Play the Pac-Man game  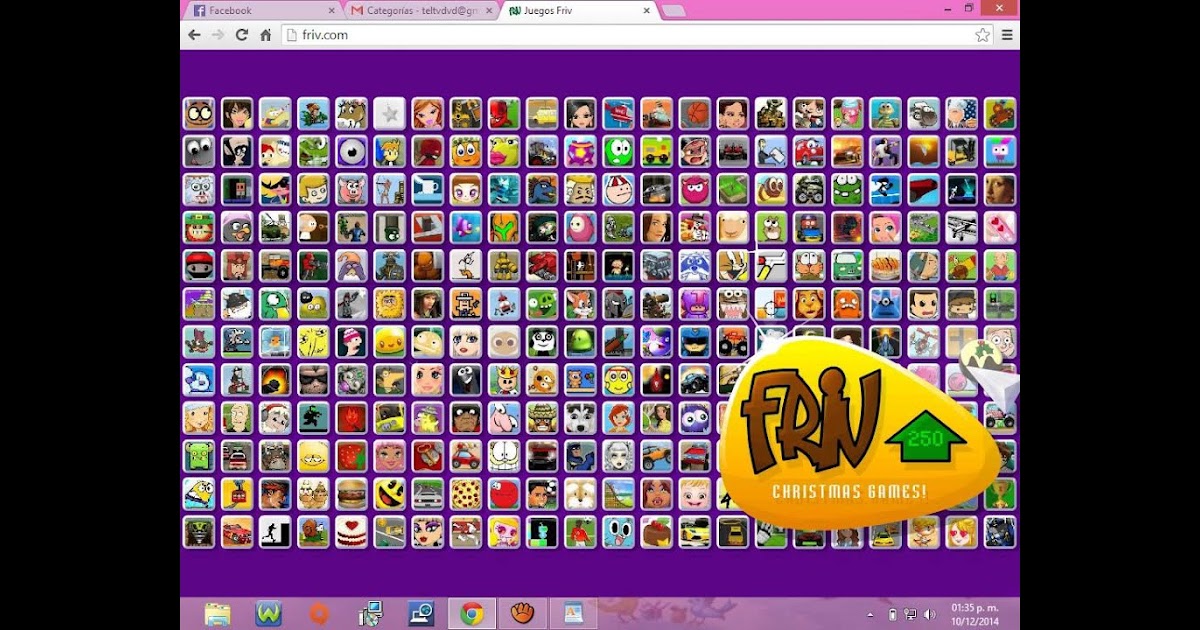tap(390, 493)
